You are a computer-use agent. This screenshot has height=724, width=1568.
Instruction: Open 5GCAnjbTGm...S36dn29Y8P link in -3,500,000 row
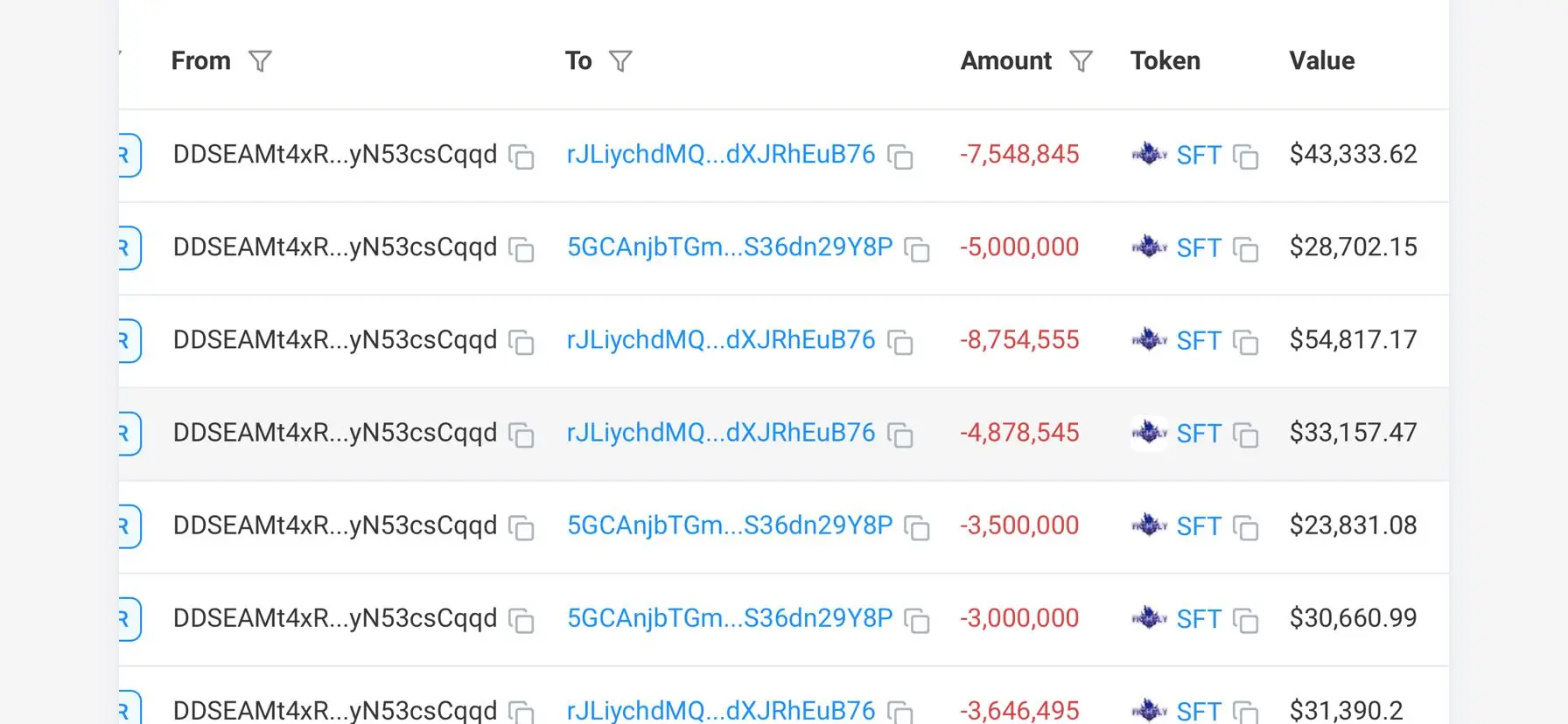730,526
